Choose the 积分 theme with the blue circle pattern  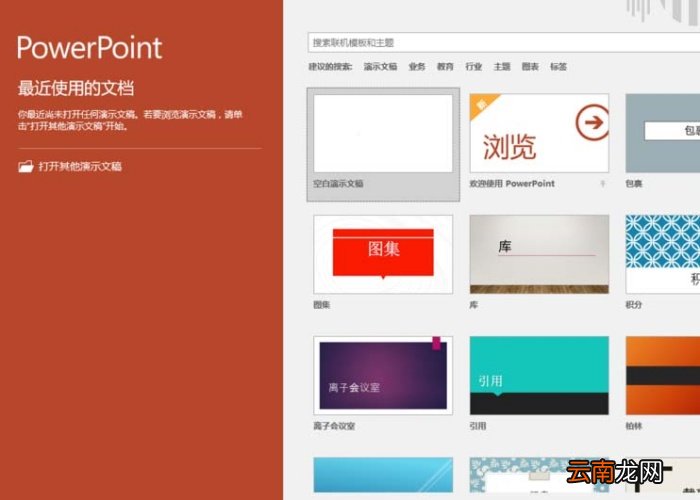pos(662,254)
